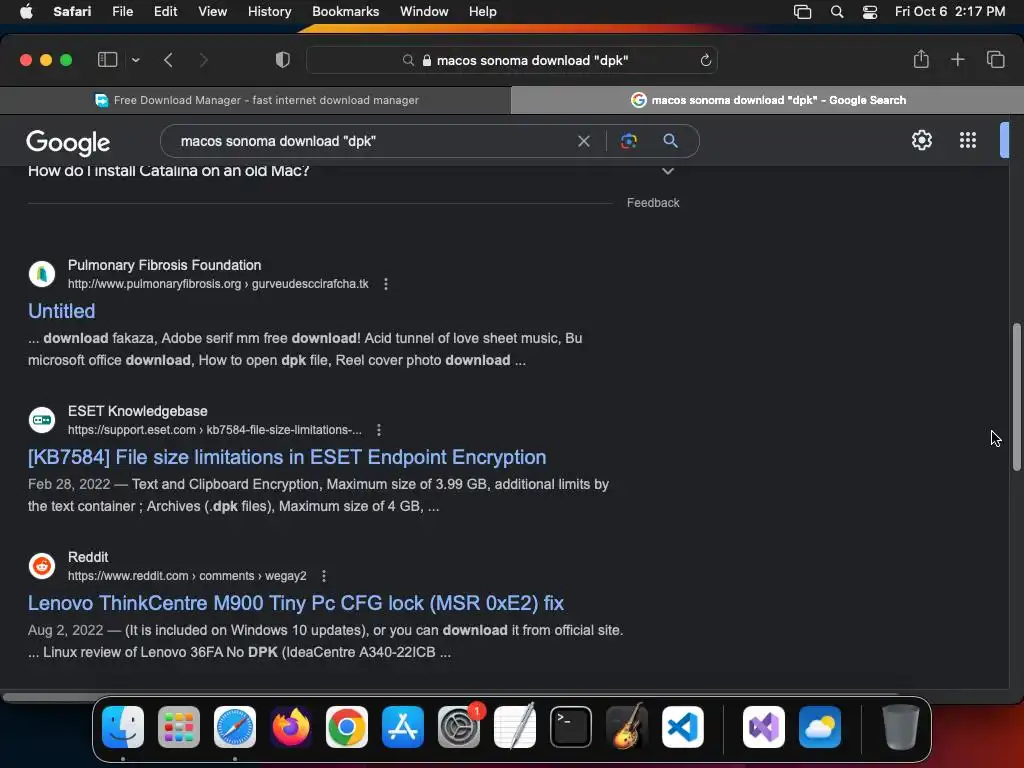Click the Pulmonary Fibrosis Foundation site icon

coord(42,274)
